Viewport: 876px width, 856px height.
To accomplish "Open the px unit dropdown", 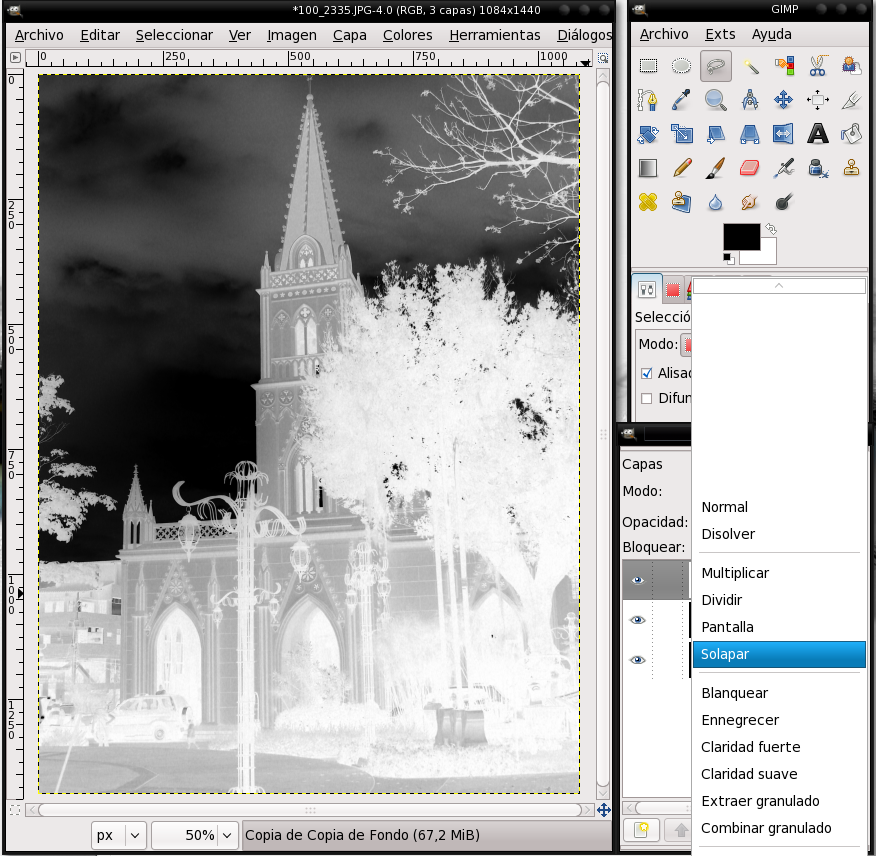I will click(x=119, y=835).
